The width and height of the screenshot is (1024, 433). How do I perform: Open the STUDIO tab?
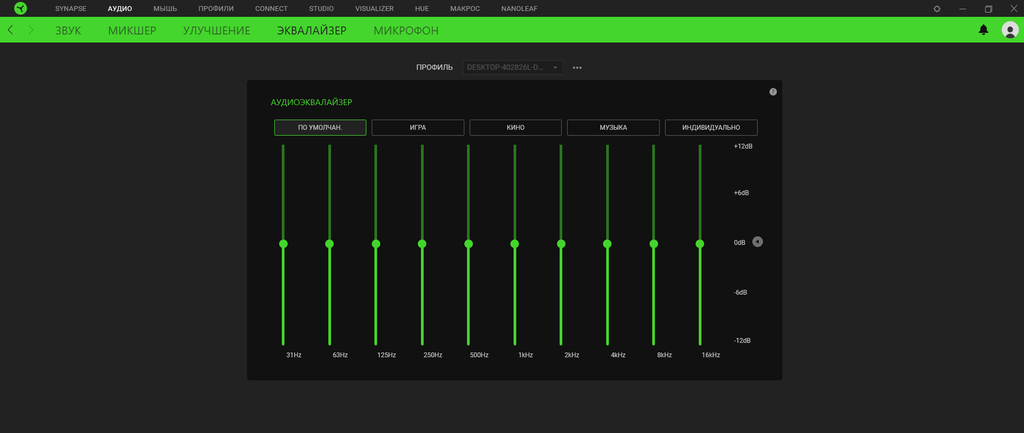point(321,8)
